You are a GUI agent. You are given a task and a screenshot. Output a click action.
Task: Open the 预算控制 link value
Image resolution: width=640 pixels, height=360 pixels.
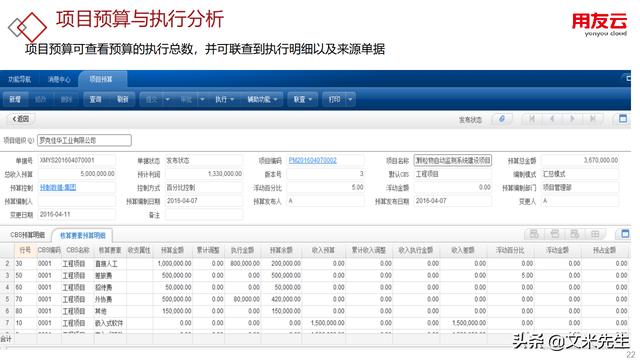pos(58,187)
